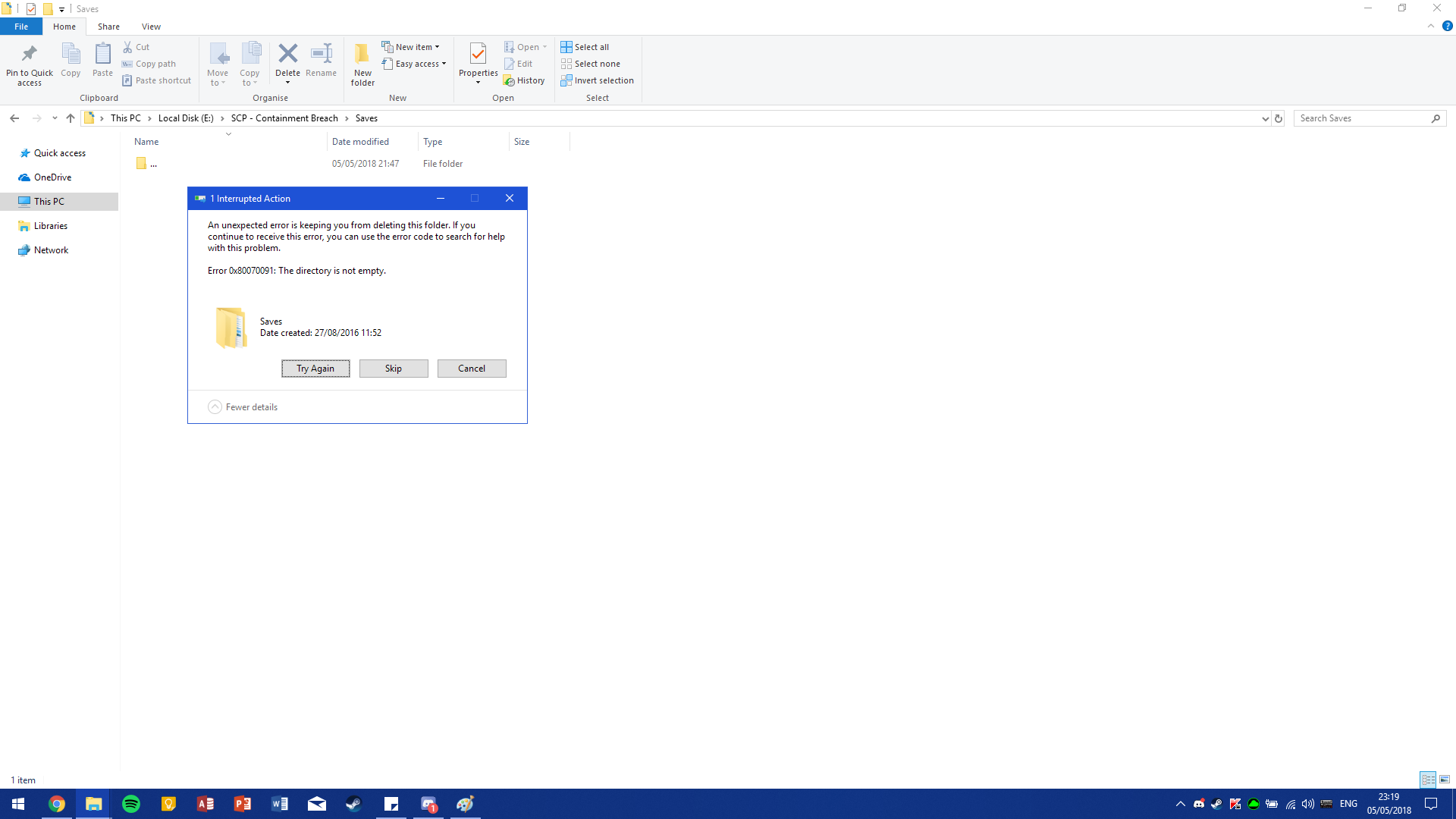Navigate to This PC breadcrumb
This screenshot has height=819, width=1456.
click(126, 118)
